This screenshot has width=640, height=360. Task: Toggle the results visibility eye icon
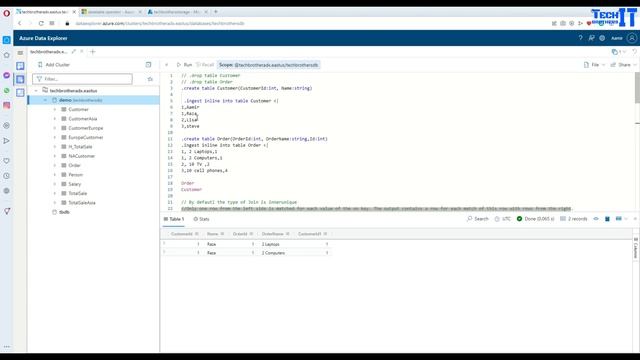coord(596,219)
